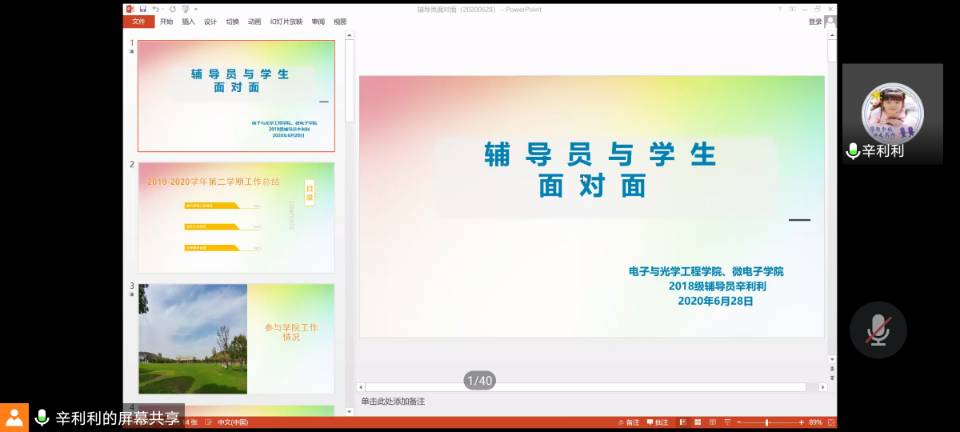Click the notes area '单击此处添加备注'
Screen dimensions: 960x432
[x=393, y=402]
